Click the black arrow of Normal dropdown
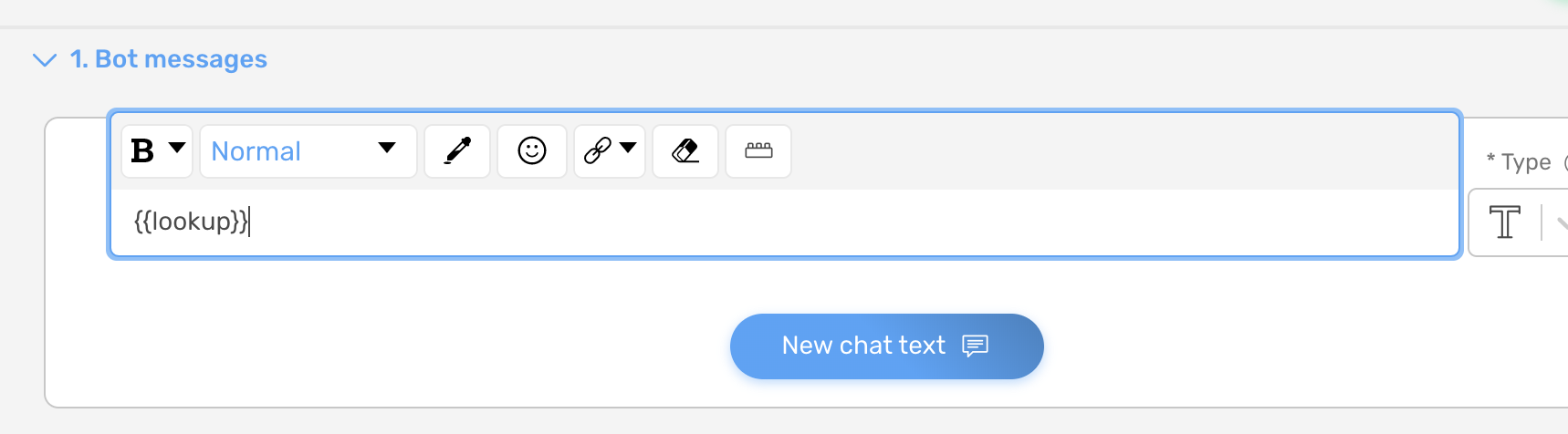This screenshot has width=1568, height=434. [x=387, y=148]
